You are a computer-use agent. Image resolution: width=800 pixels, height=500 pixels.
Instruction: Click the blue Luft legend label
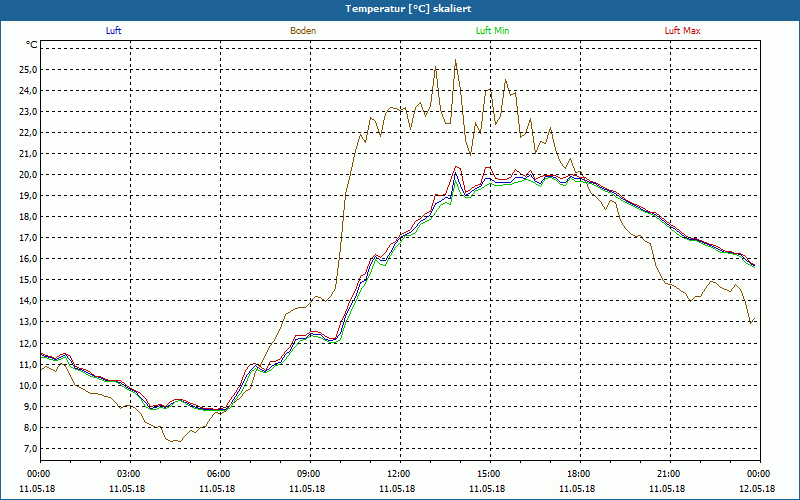coord(113,31)
